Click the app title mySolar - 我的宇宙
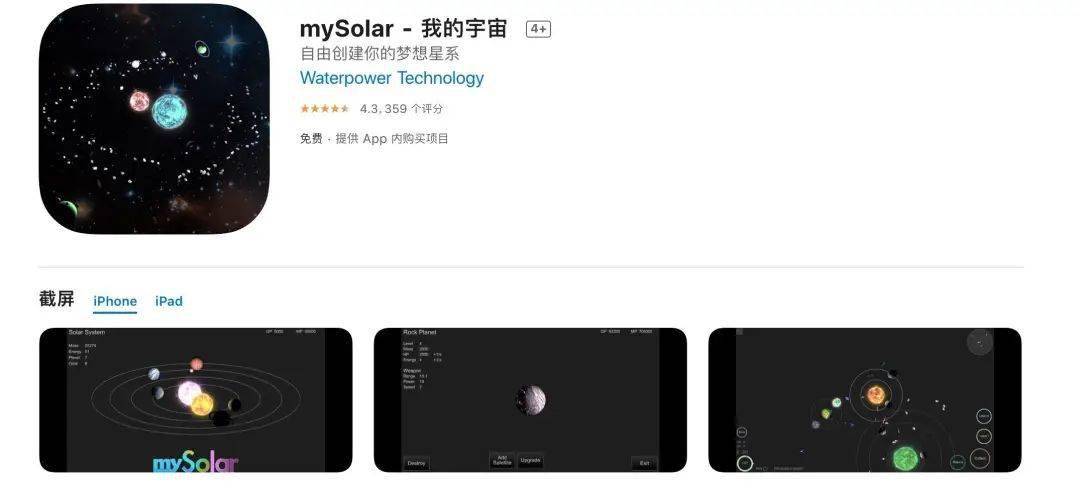 [x=404, y=29]
